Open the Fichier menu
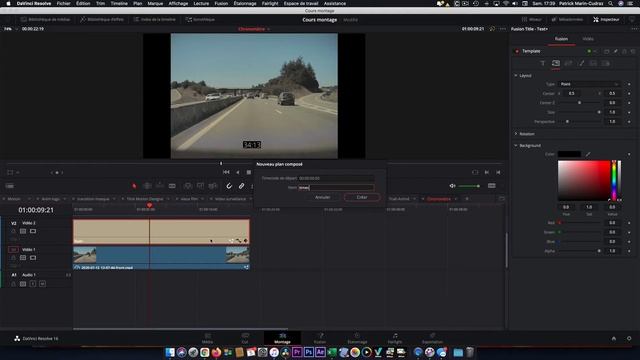 63,3
